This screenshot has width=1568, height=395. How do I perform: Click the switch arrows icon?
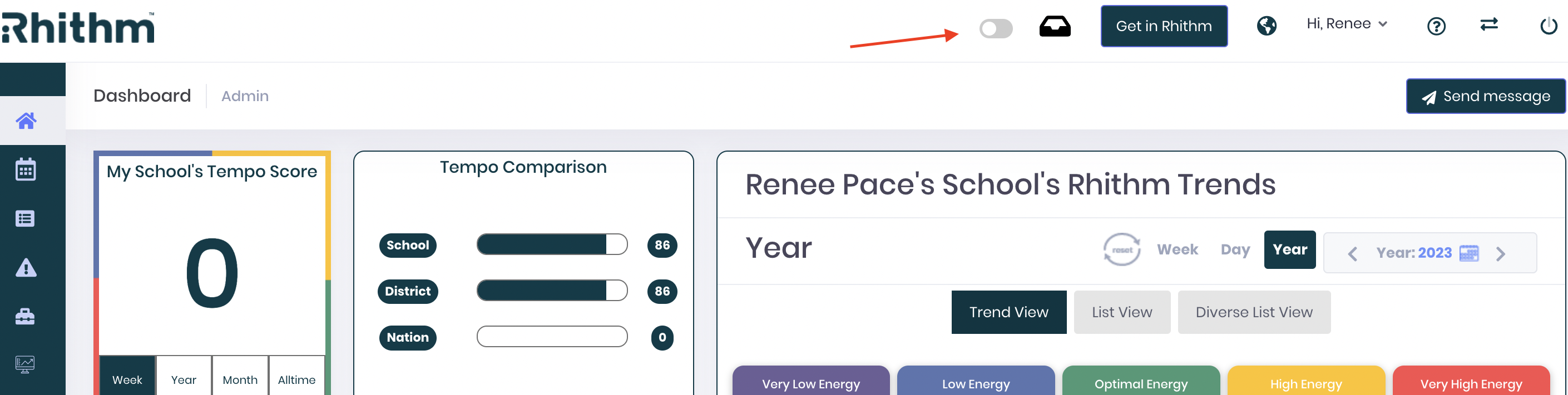[1489, 24]
